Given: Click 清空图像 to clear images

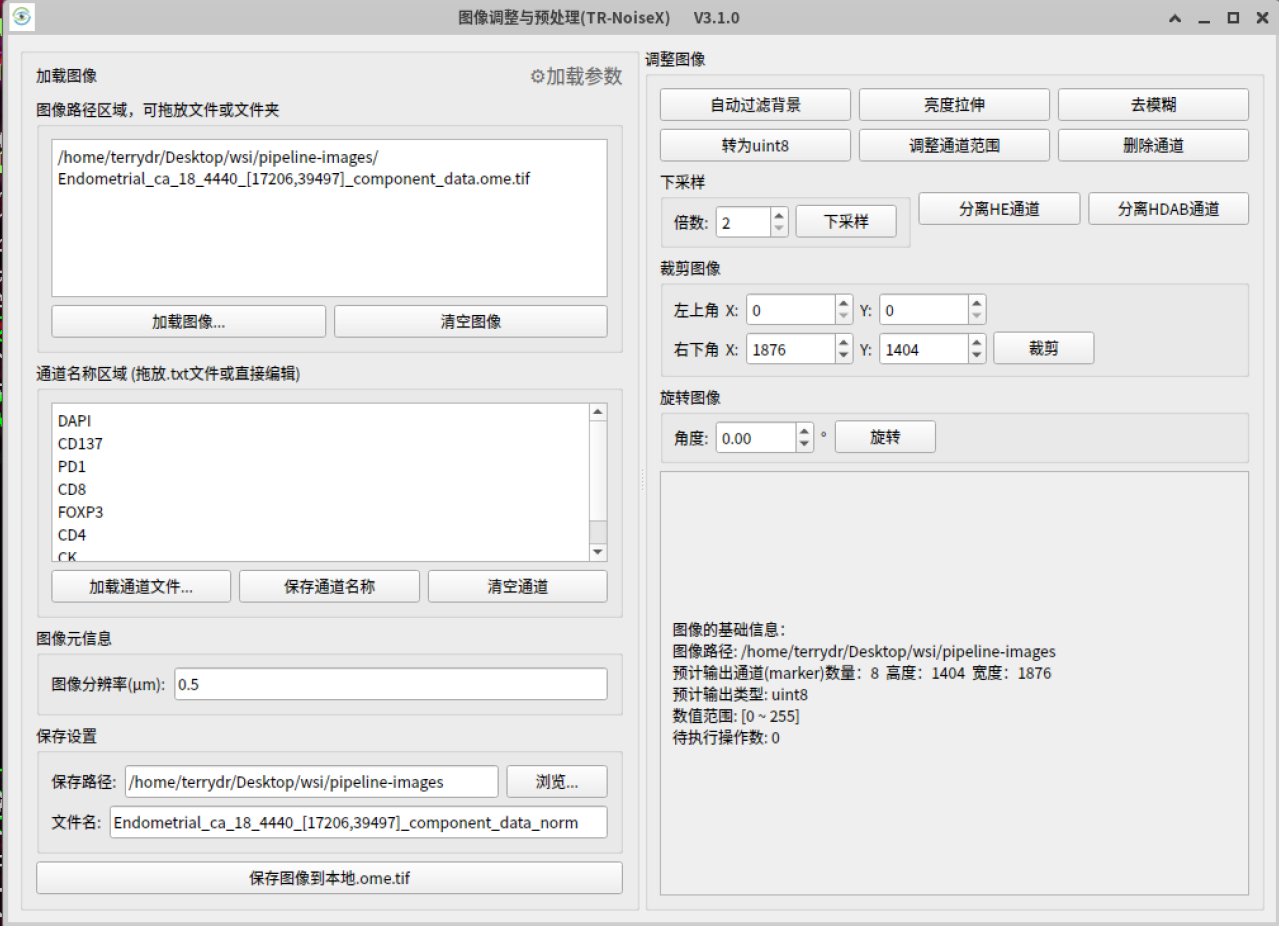Looking at the screenshot, I should click(471, 322).
